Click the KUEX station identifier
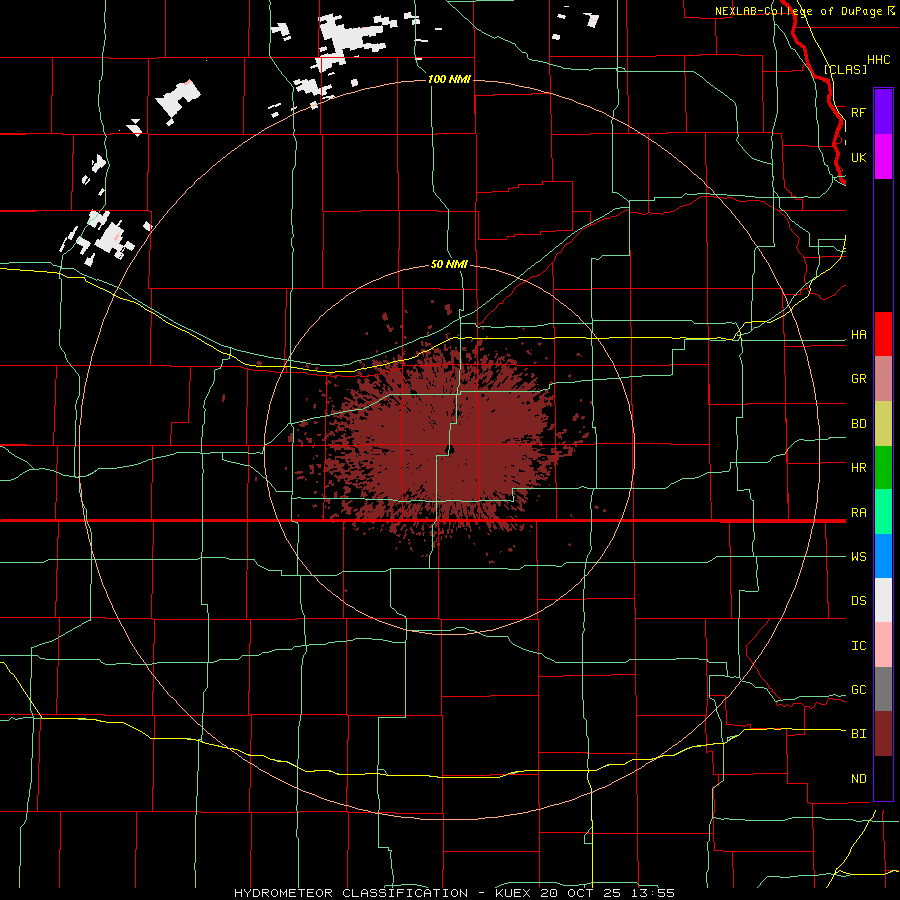Screen dimensions: 900x900 (x=513, y=893)
